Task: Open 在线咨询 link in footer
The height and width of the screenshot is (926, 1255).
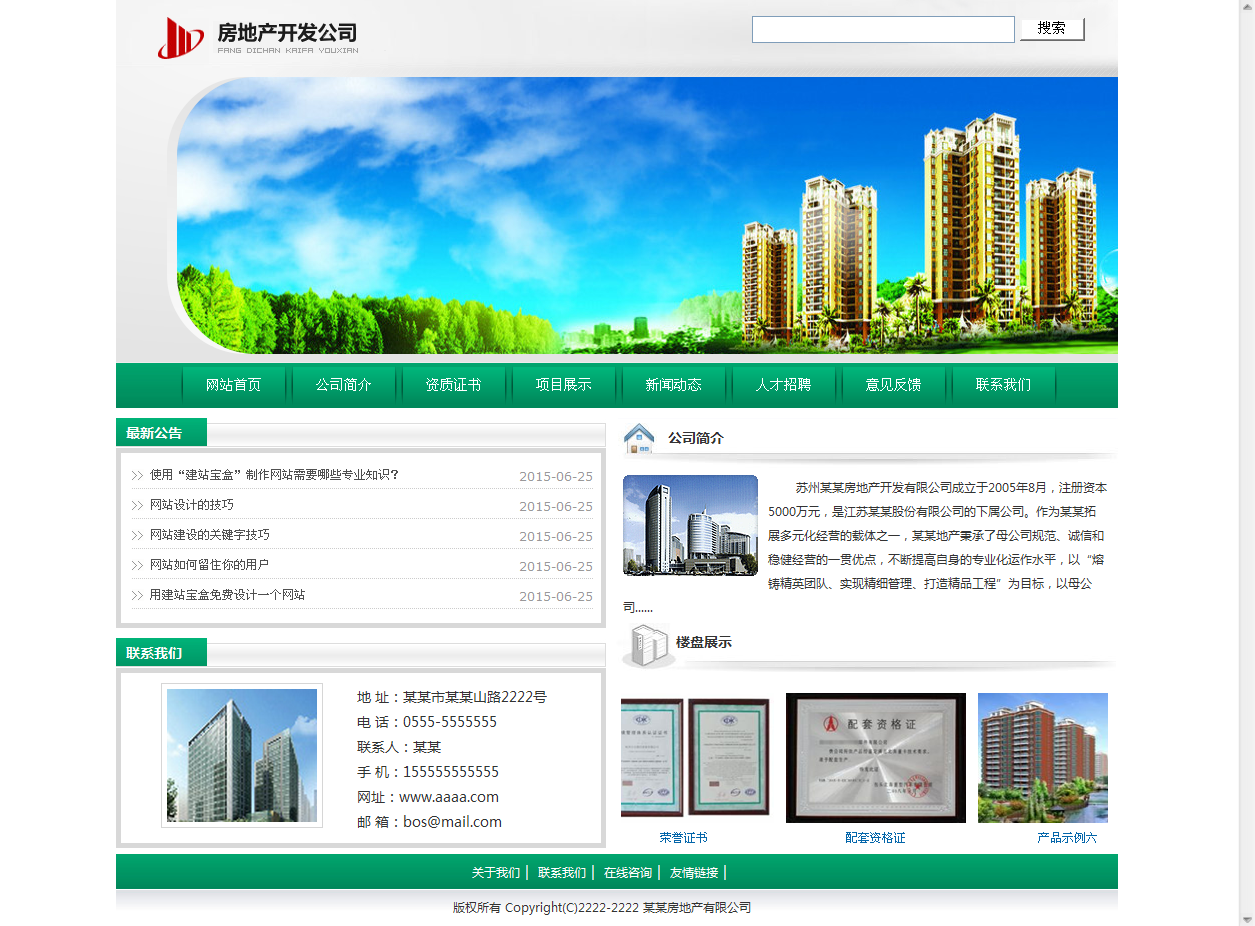Action: coord(627,873)
